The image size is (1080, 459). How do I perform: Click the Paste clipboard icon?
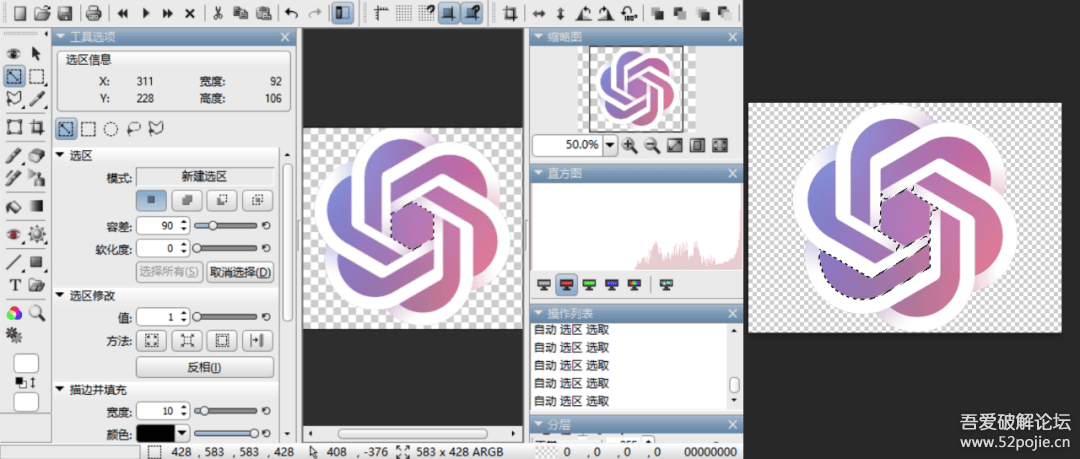[x=262, y=13]
